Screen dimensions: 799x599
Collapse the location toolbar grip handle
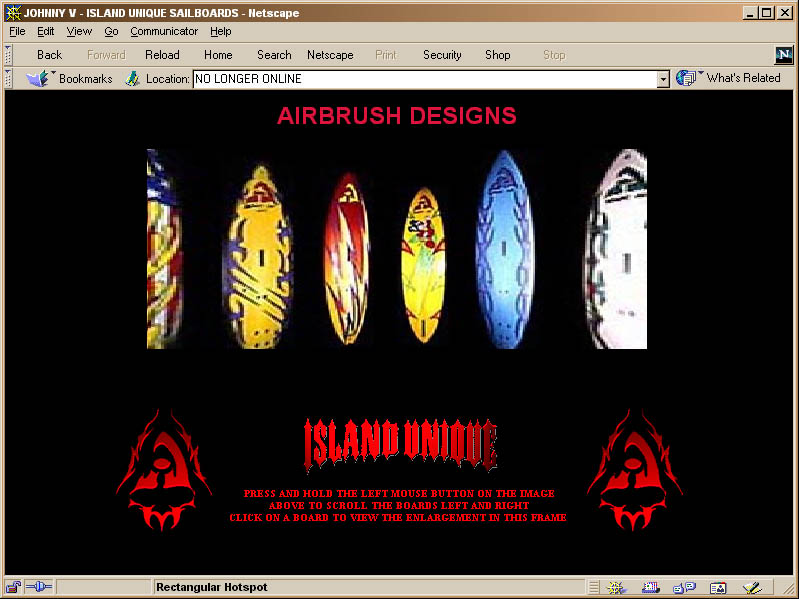point(8,78)
